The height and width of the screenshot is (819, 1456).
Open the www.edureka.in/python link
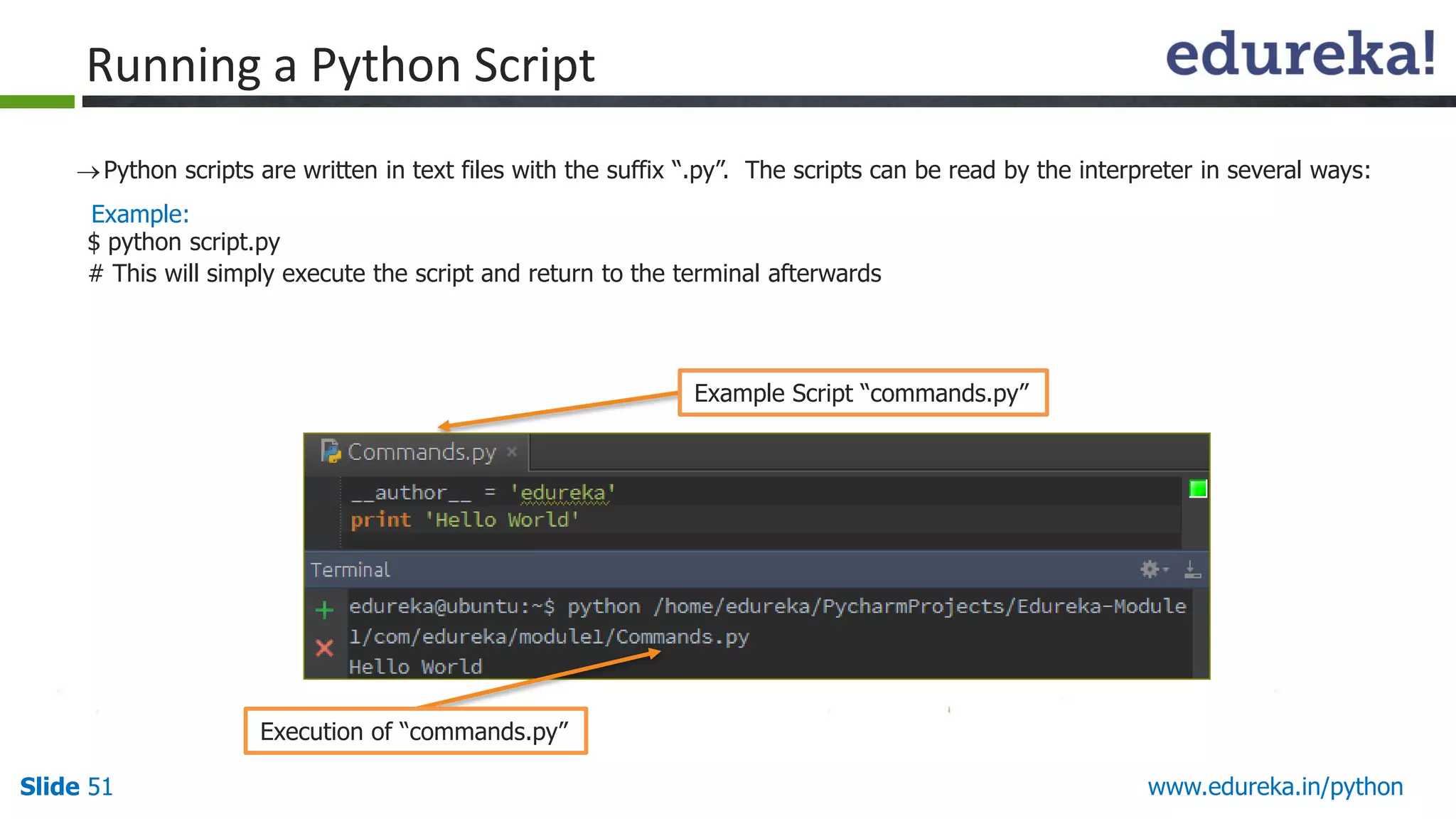click(1275, 787)
